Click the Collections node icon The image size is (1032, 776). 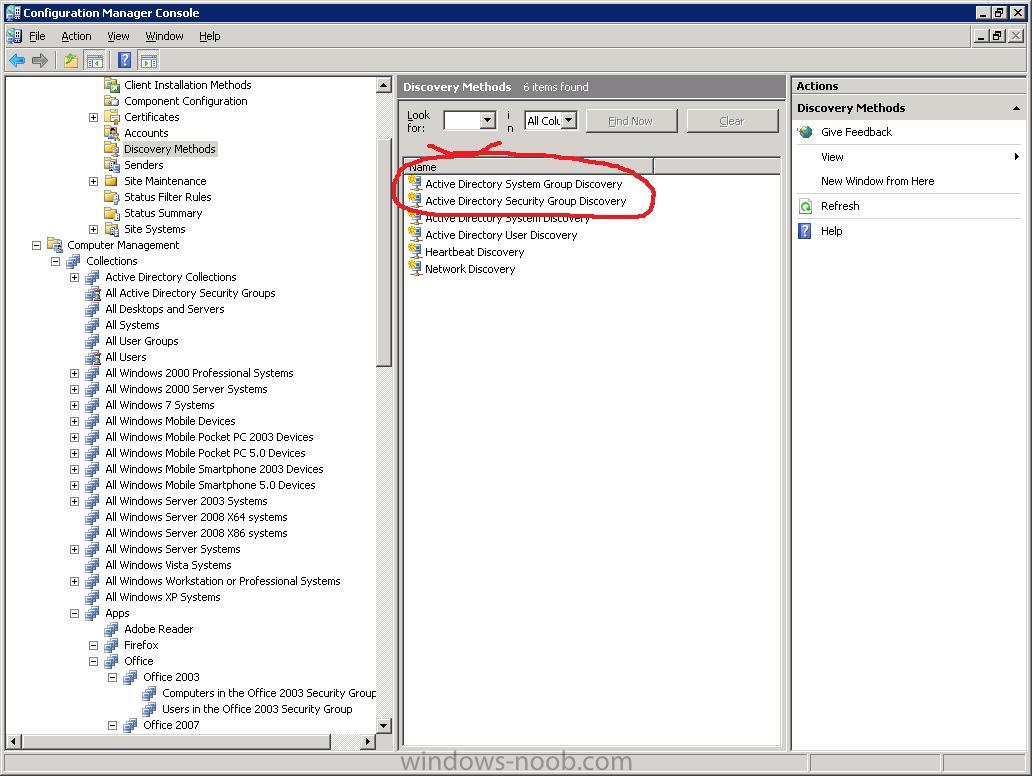(73, 261)
